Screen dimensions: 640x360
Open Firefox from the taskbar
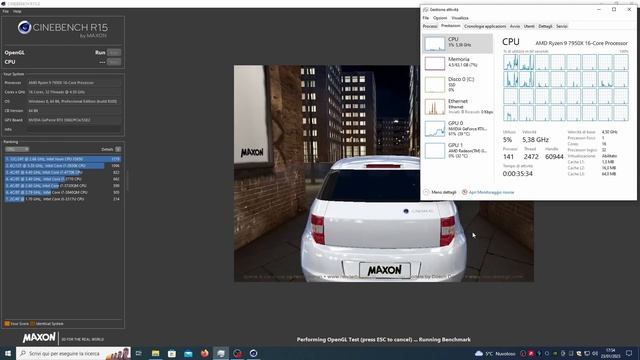pyautogui.click(x=204, y=353)
